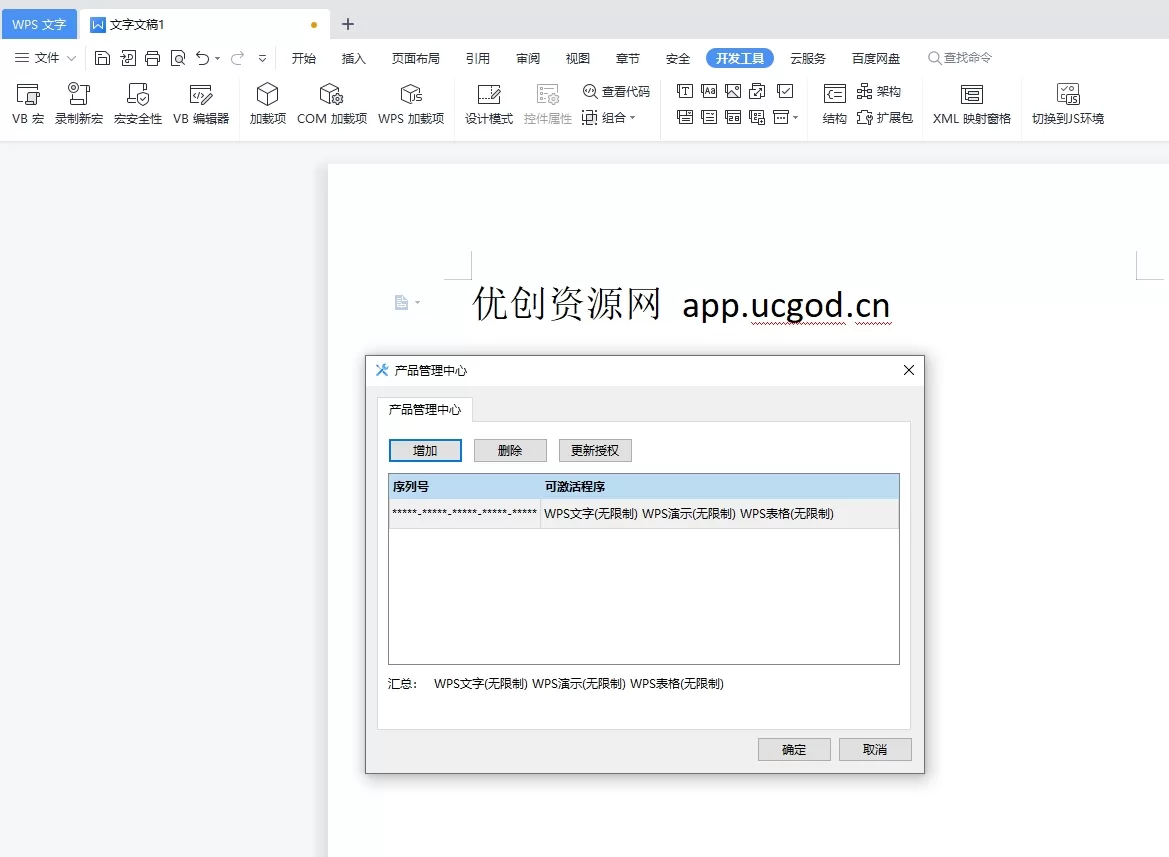Open WPS 加载项 add-ins

click(x=411, y=103)
